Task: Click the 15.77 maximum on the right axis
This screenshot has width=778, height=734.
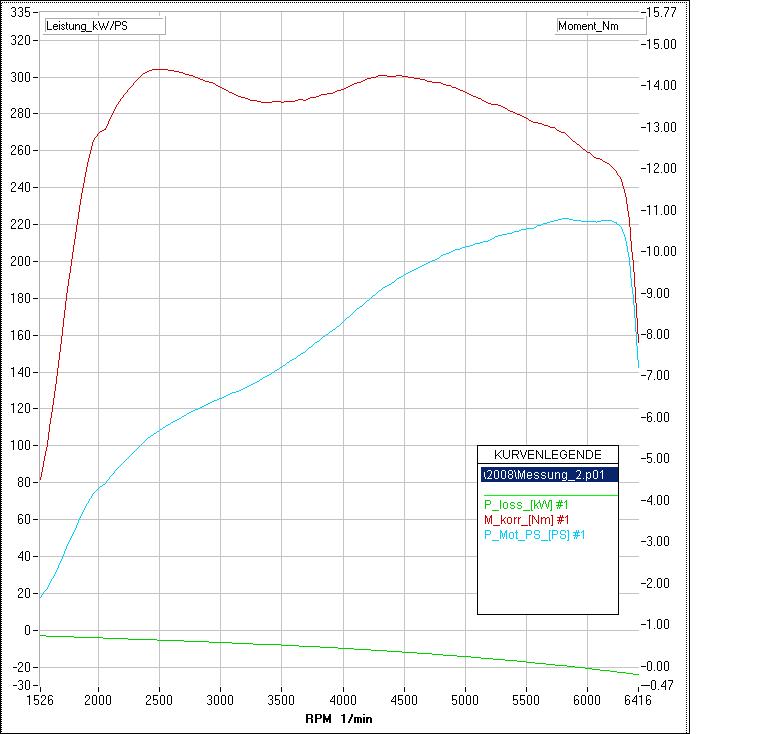Action: click(662, 12)
